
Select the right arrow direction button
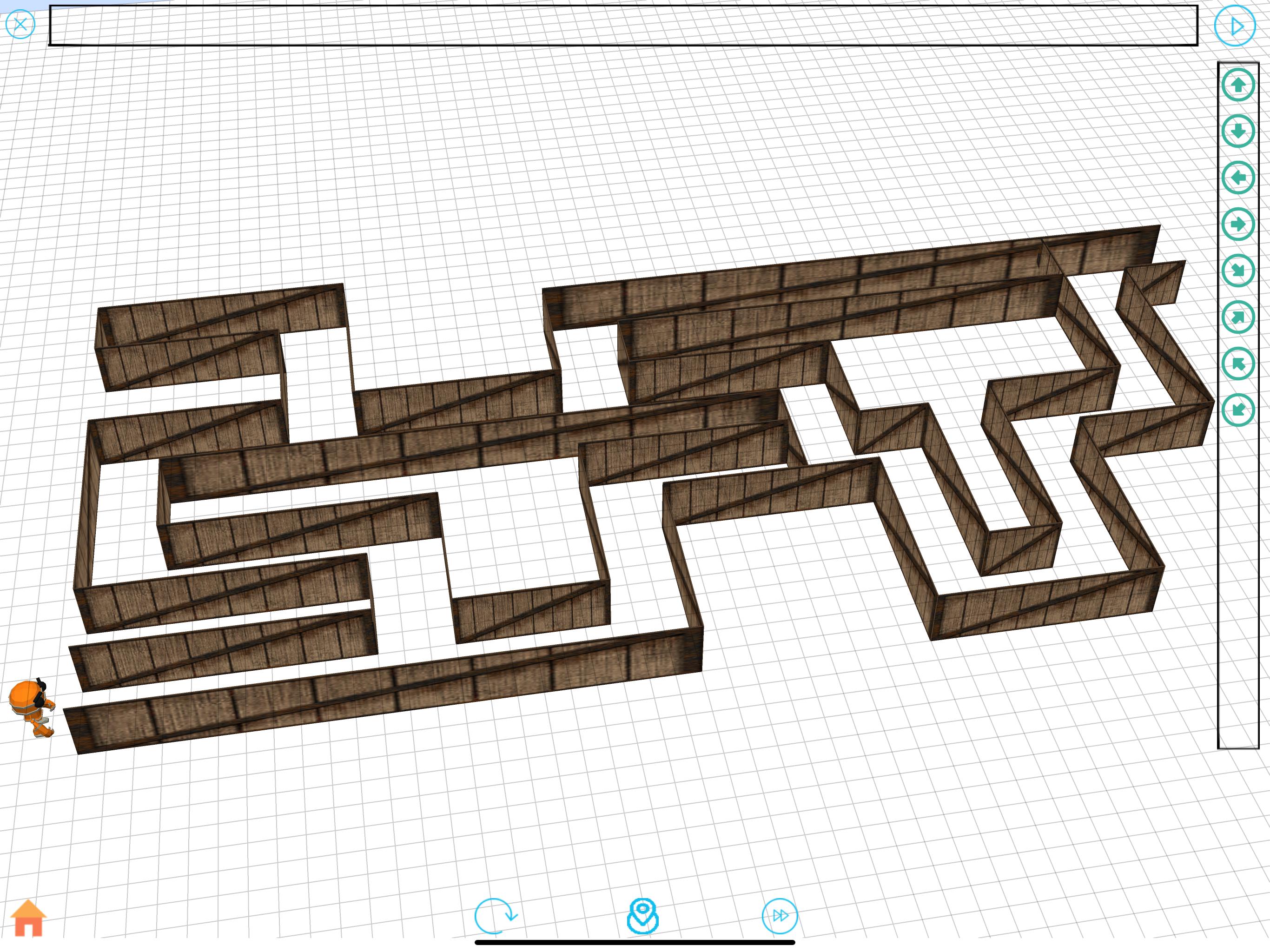1238,224
